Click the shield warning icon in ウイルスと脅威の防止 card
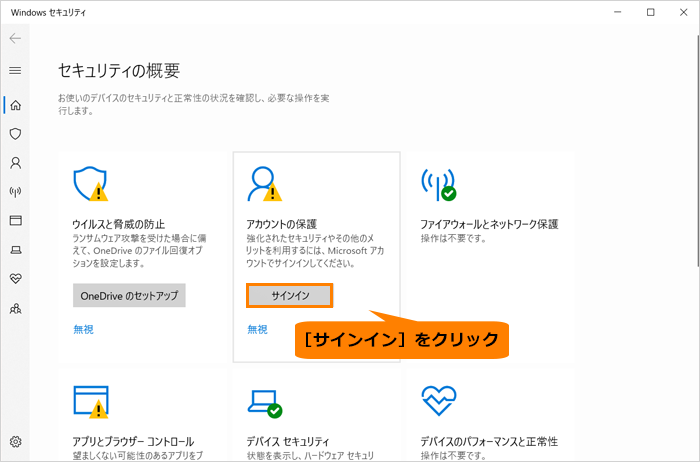Image resolution: width=700 pixels, height=462 pixels. click(x=91, y=183)
